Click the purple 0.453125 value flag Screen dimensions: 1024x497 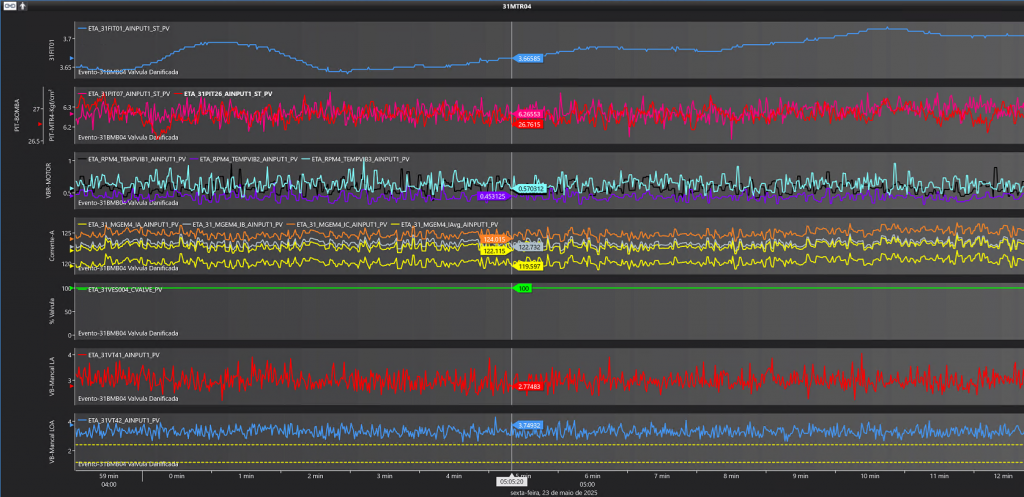(496, 196)
